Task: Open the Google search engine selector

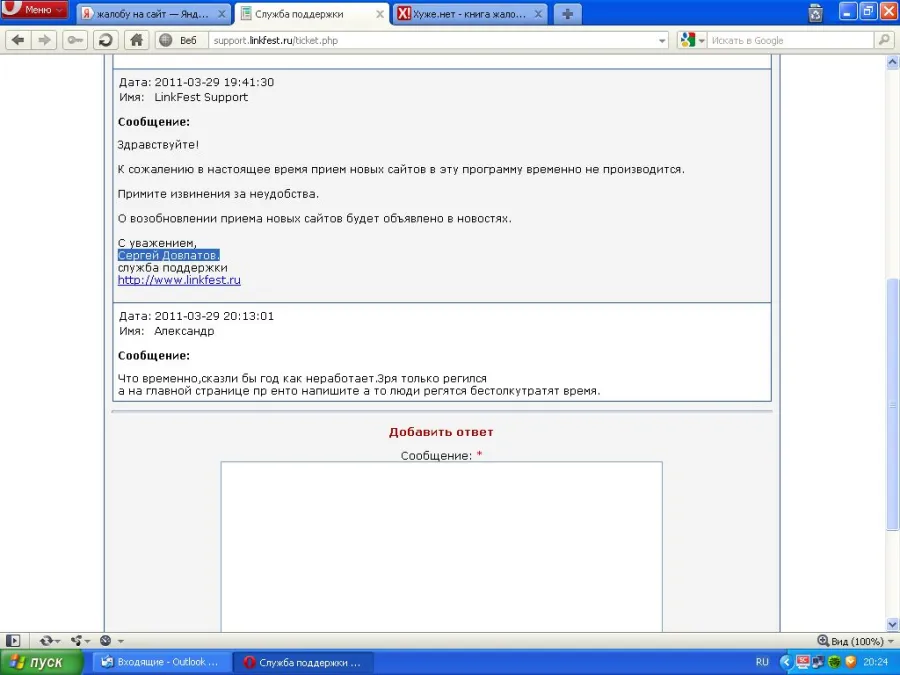Action: pos(692,40)
